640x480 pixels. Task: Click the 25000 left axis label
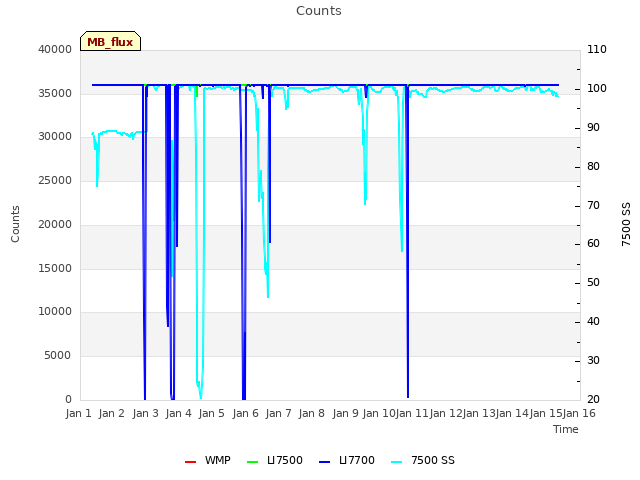[x=55, y=180]
